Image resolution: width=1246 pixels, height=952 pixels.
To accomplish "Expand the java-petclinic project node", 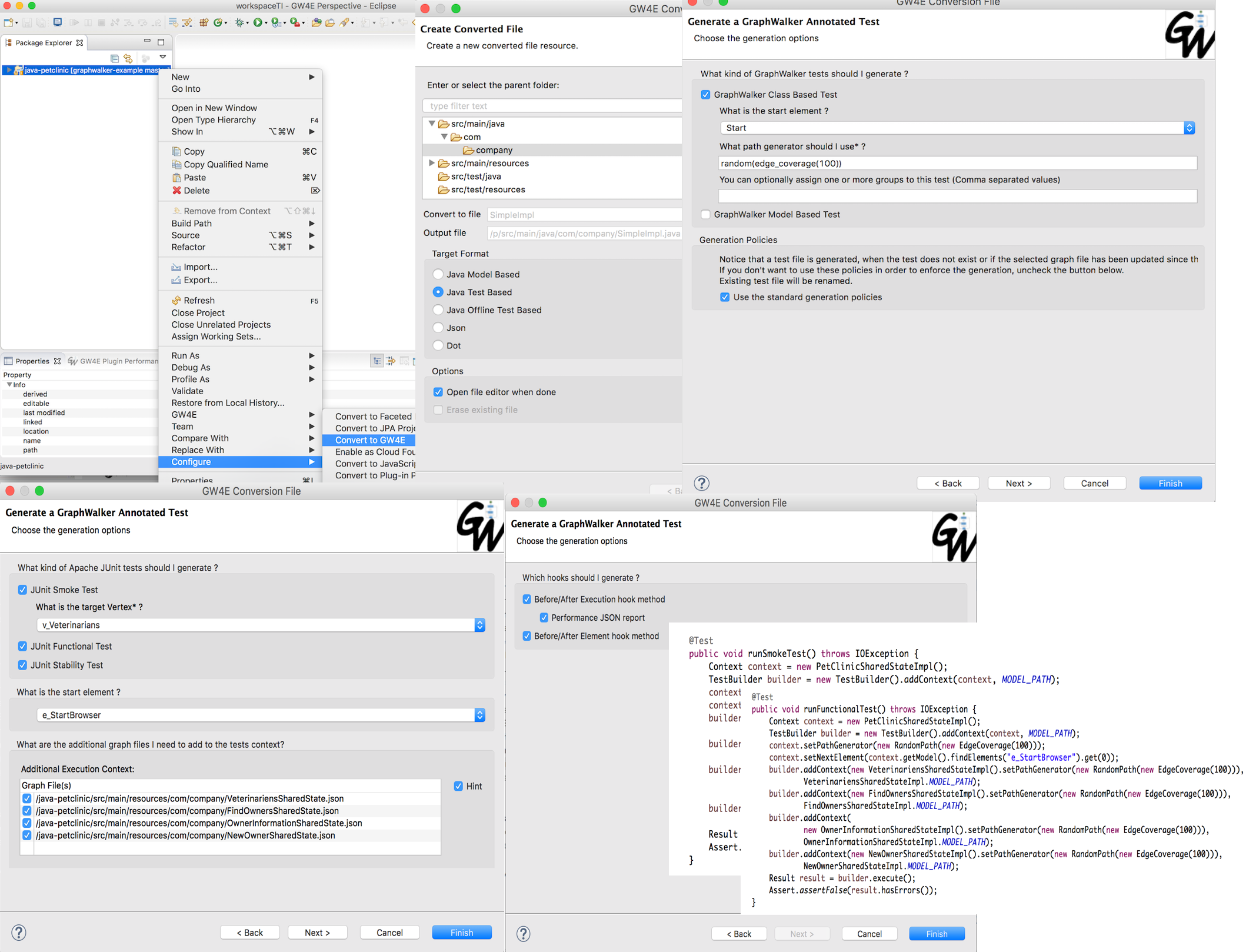I will click(9, 70).
